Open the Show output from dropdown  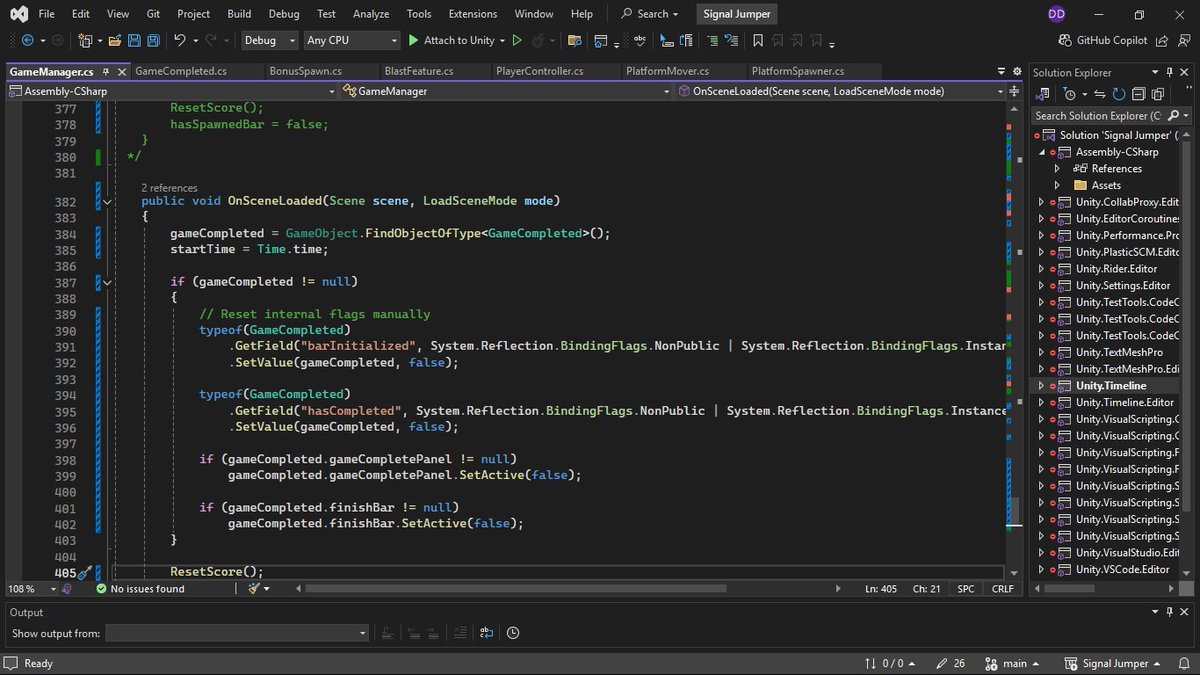point(237,633)
